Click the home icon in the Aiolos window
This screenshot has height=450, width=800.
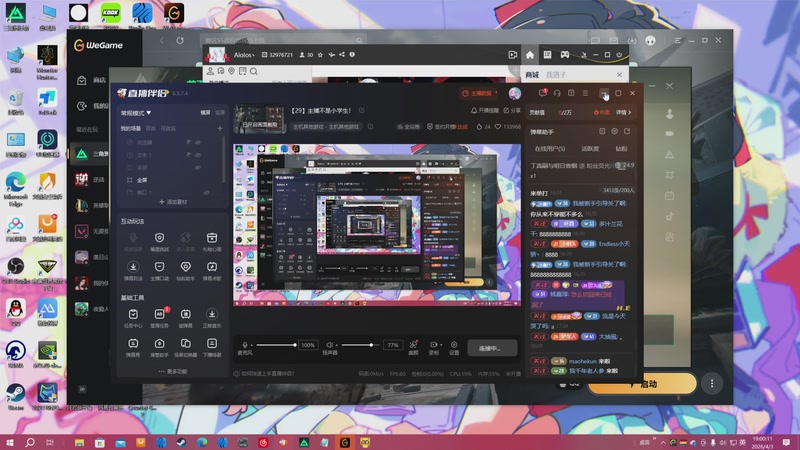(530, 55)
